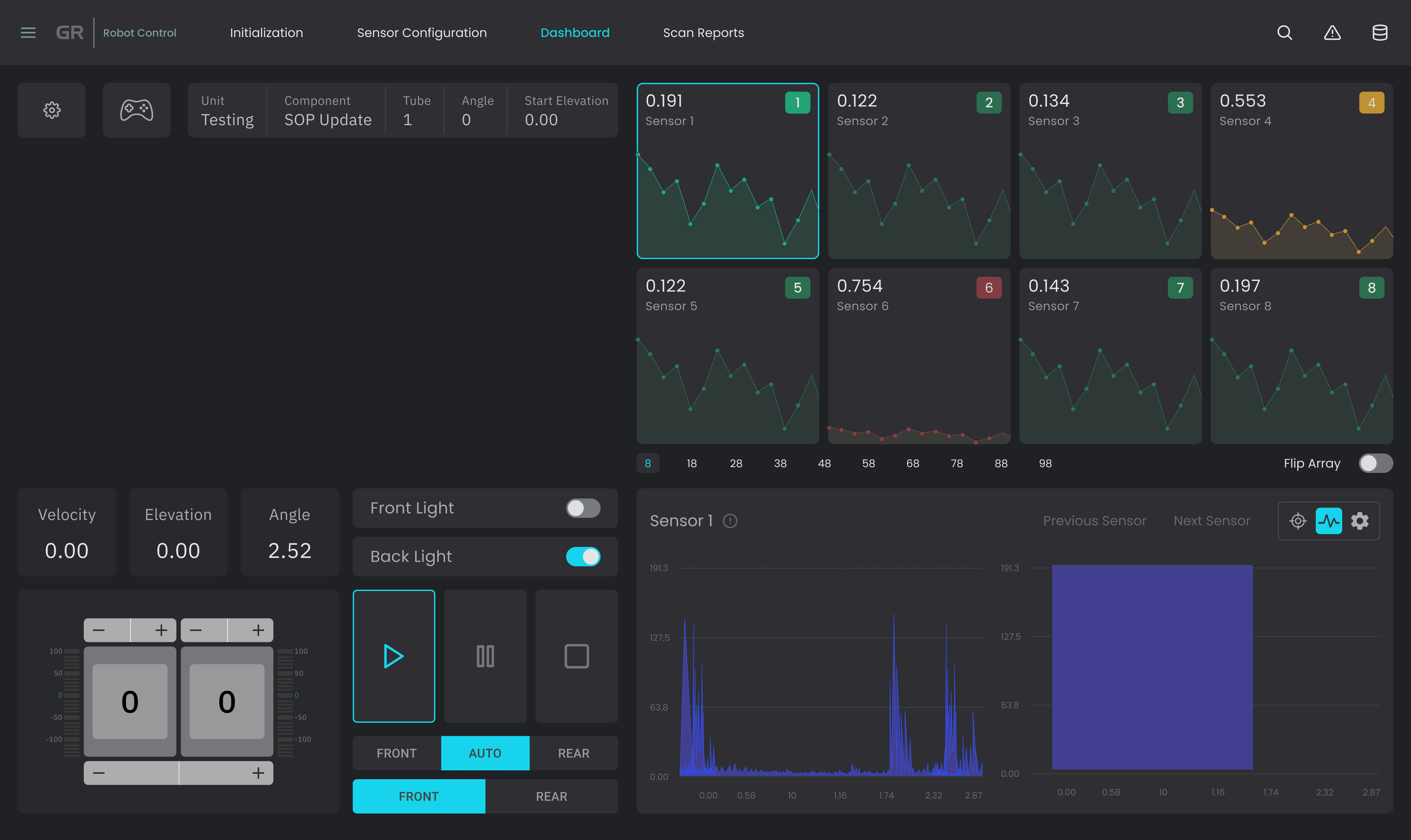Click the Angle 2.52 readout tile
The width and height of the screenshot is (1411, 840).
tap(290, 532)
